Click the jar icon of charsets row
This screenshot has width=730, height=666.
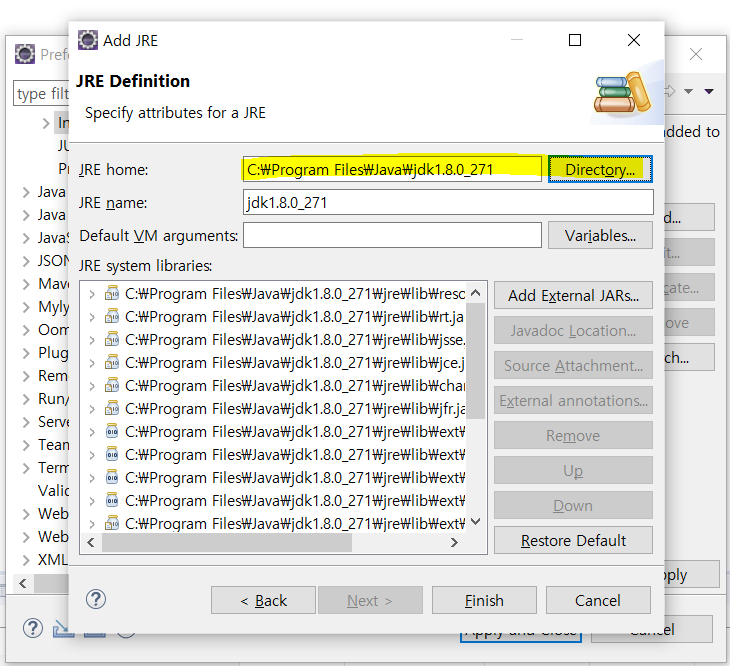pyautogui.click(x=112, y=385)
